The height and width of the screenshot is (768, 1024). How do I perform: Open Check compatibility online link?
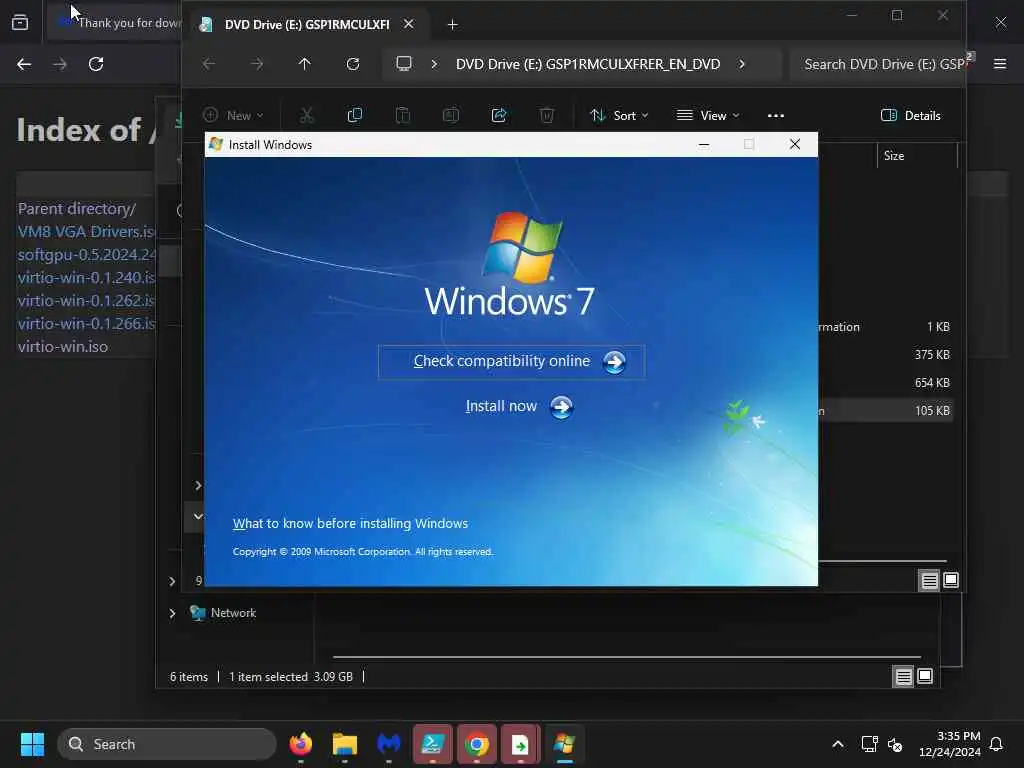[511, 362]
